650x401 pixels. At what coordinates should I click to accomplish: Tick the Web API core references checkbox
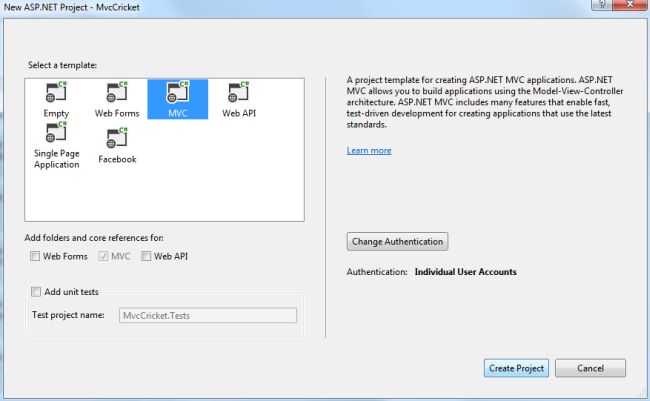click(146, 256)
